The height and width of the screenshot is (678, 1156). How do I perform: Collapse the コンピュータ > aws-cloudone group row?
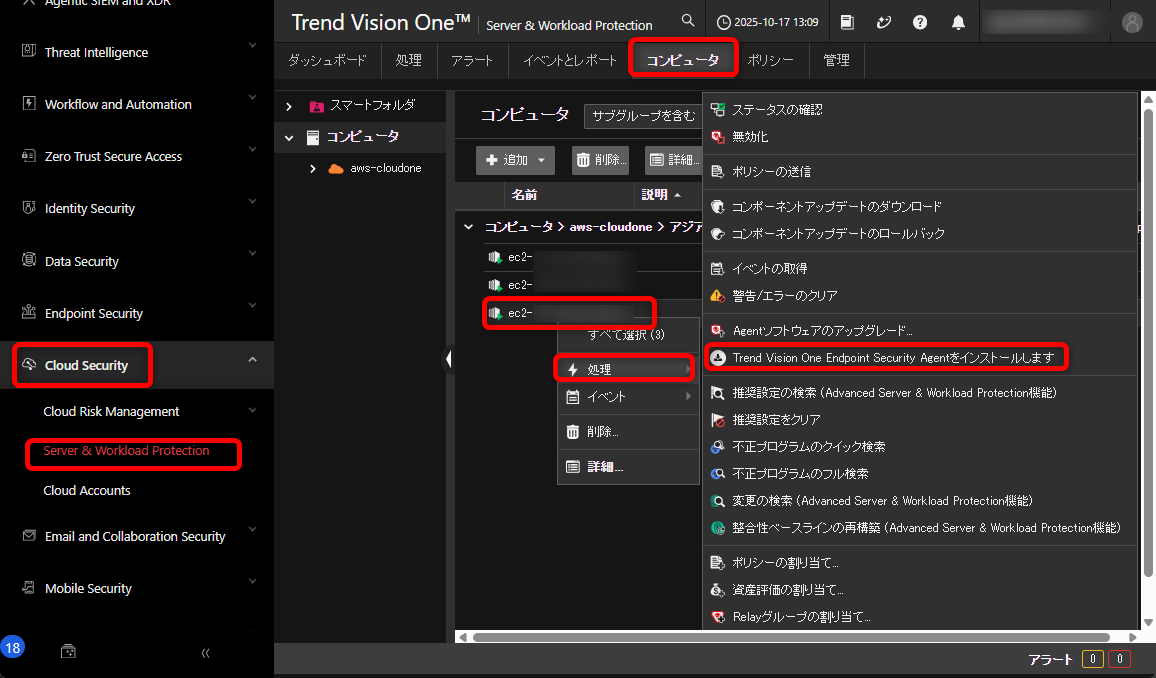[x=468, y=227]
